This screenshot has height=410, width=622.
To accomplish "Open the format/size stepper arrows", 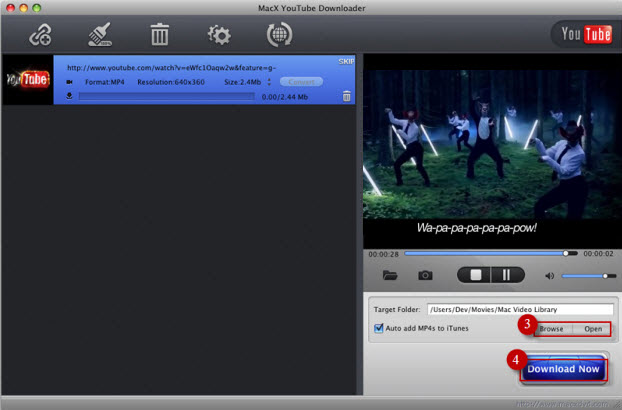I will coord(269,82).
